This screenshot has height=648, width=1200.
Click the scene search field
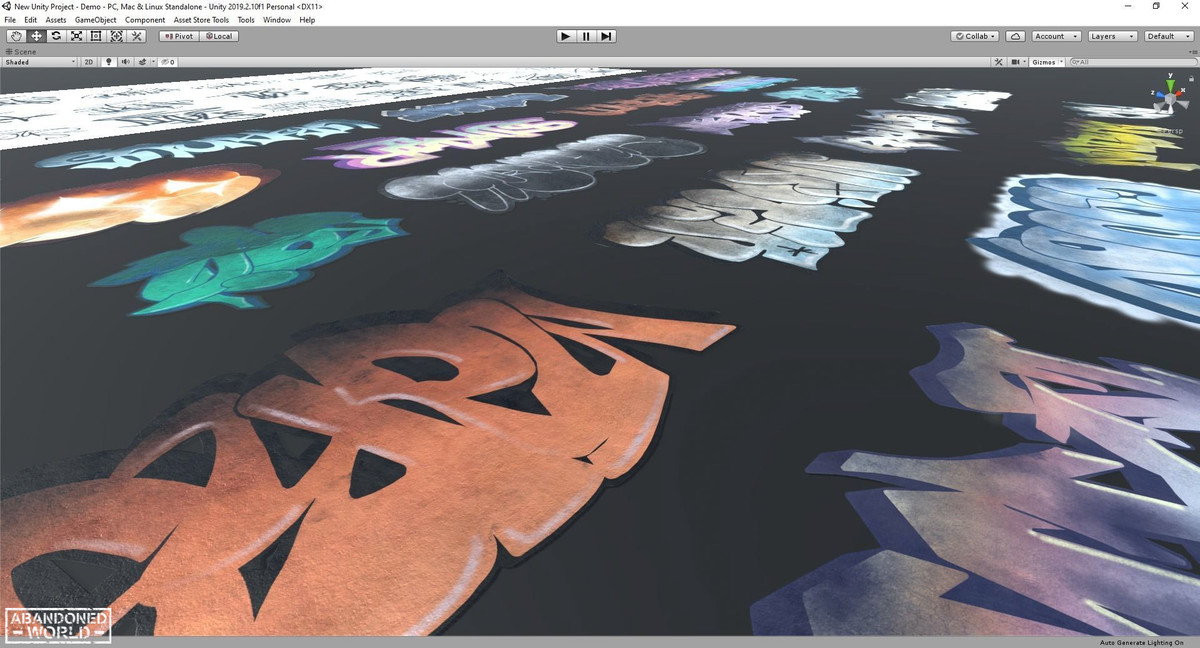[x=1132, y=62]
